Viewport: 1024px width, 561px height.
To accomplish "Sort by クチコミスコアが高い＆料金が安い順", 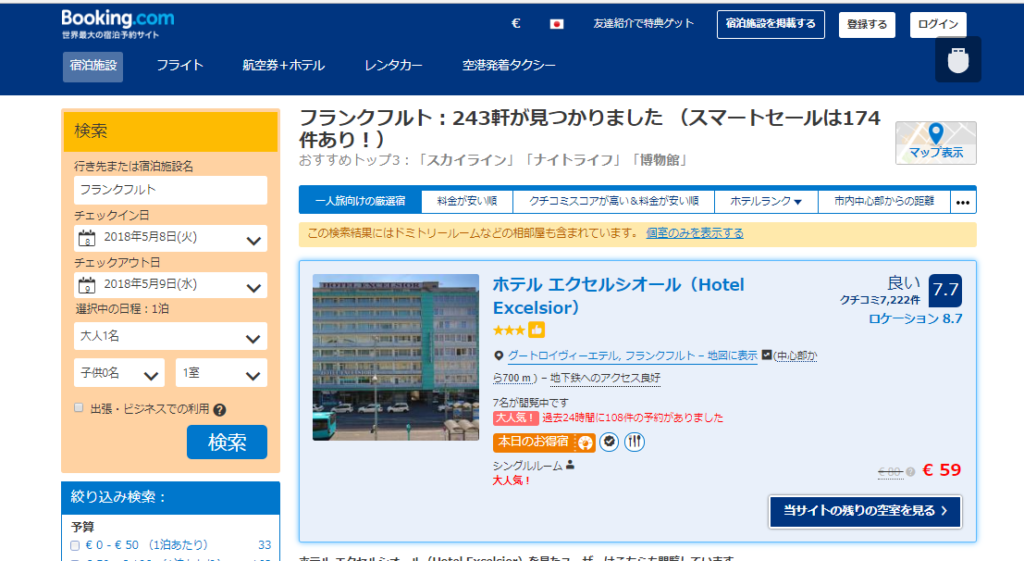I will point(614,201).
